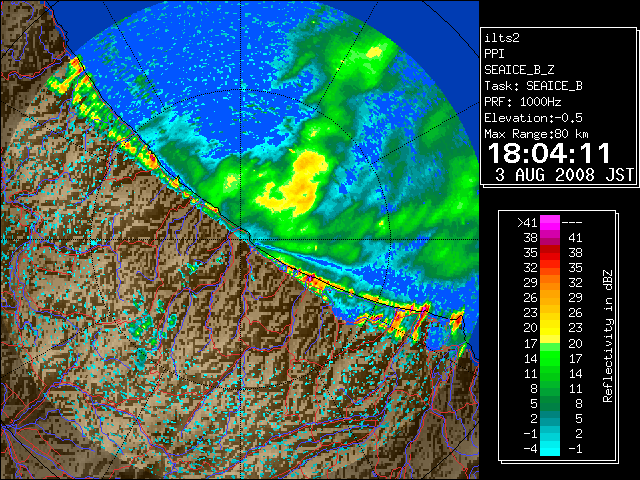The image size is (640, 480).
Task: Select the Elevation:-0.5 text
Action: tap(533, 118)
